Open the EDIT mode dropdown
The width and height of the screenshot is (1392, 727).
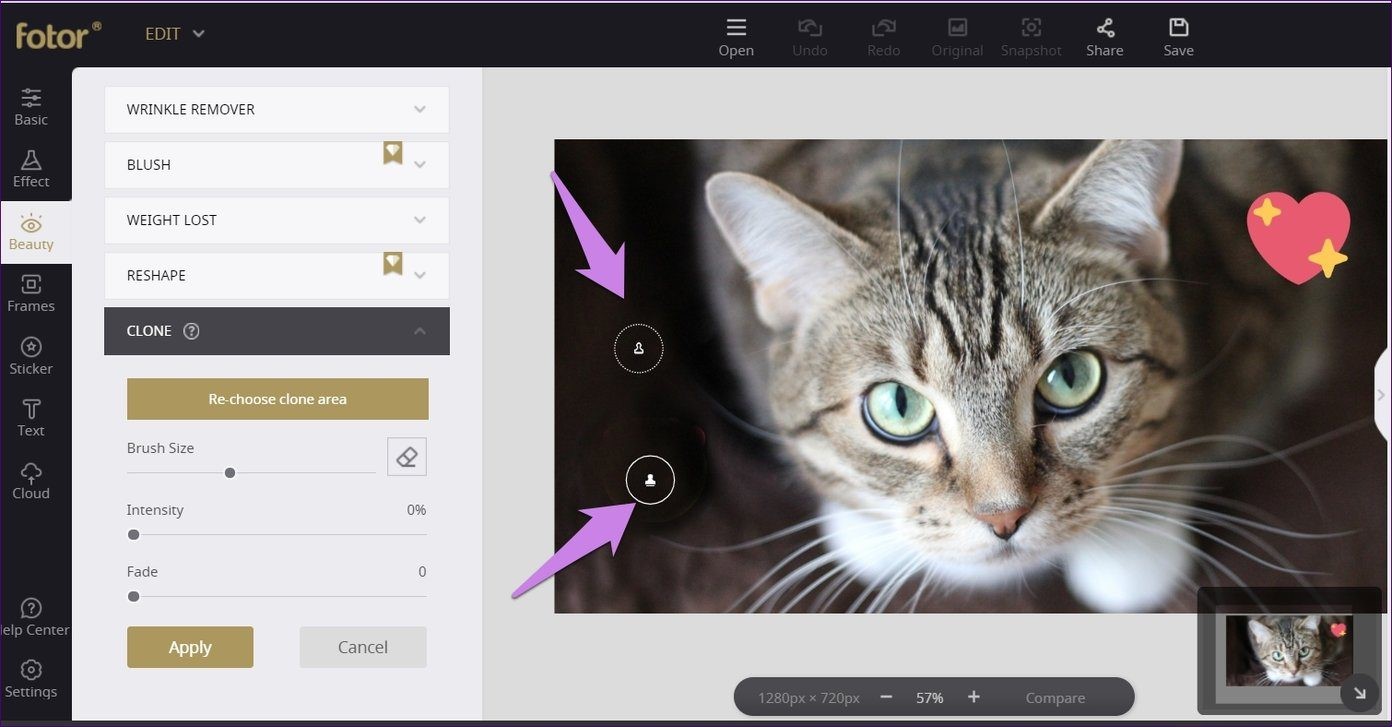pos(175,34)
